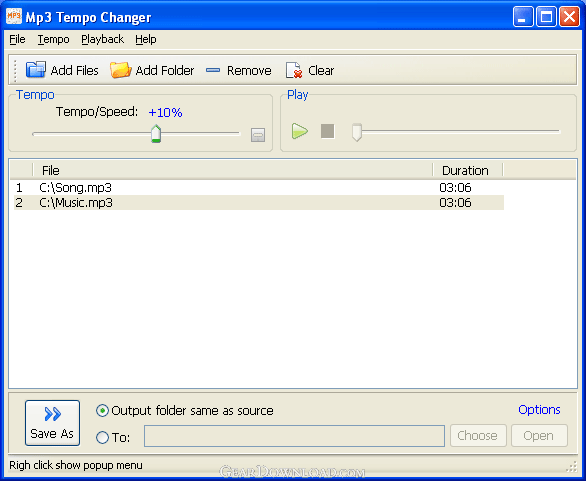
Task: Click the output folder path input field
Action: [294, 436]
